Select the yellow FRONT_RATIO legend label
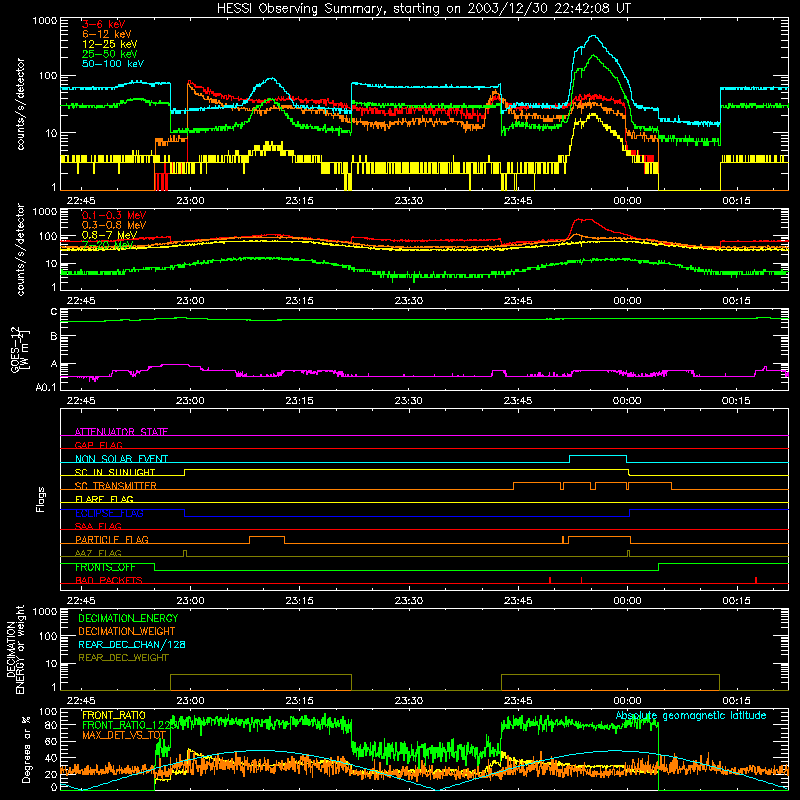 [x=114, y=715]
